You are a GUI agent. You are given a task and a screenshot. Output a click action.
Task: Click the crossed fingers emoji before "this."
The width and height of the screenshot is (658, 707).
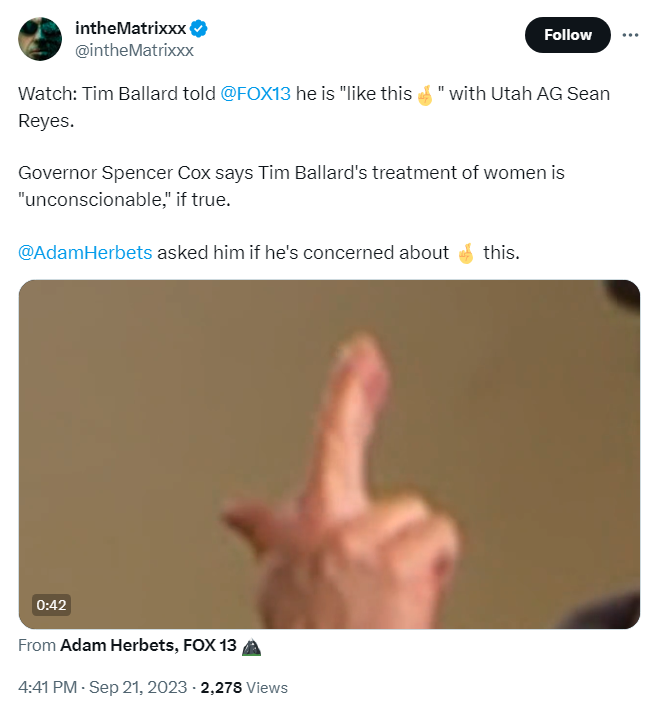[466, 253]
